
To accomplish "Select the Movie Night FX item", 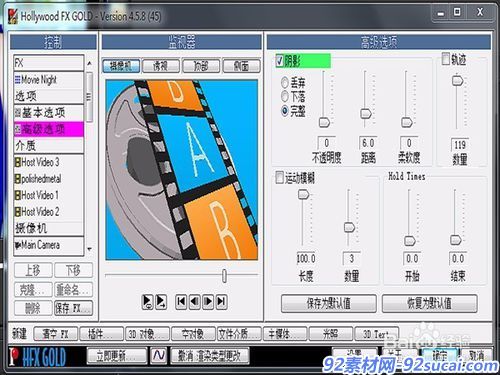I will (x=49, y=80).
